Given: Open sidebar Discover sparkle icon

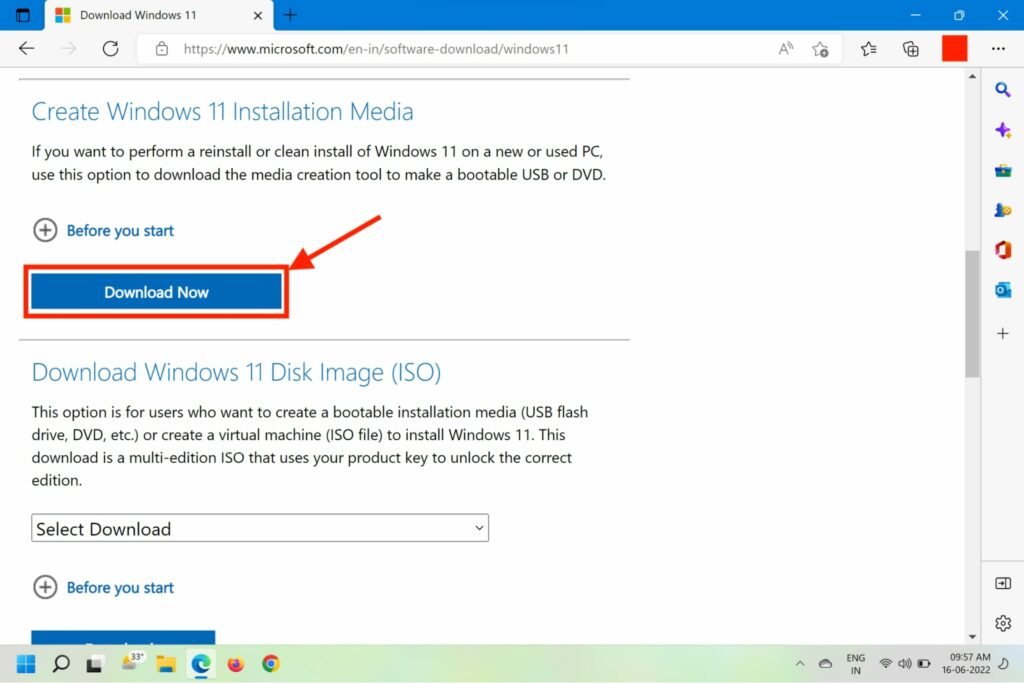Looking at the screenshot, I should coord(1002,130).
